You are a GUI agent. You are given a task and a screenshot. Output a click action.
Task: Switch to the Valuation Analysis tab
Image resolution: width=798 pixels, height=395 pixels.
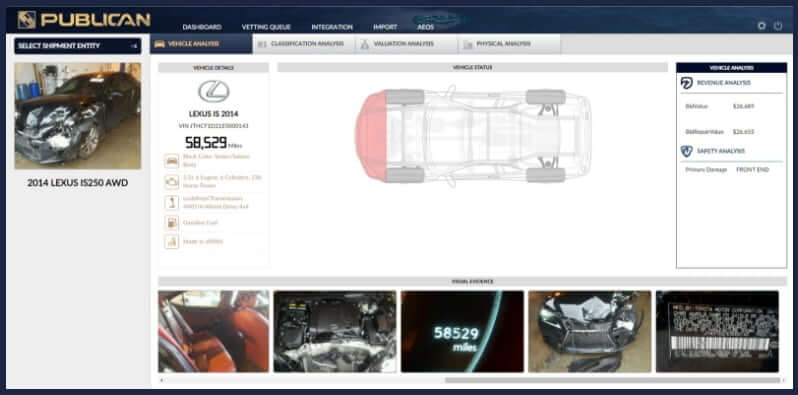coord(406,44)
